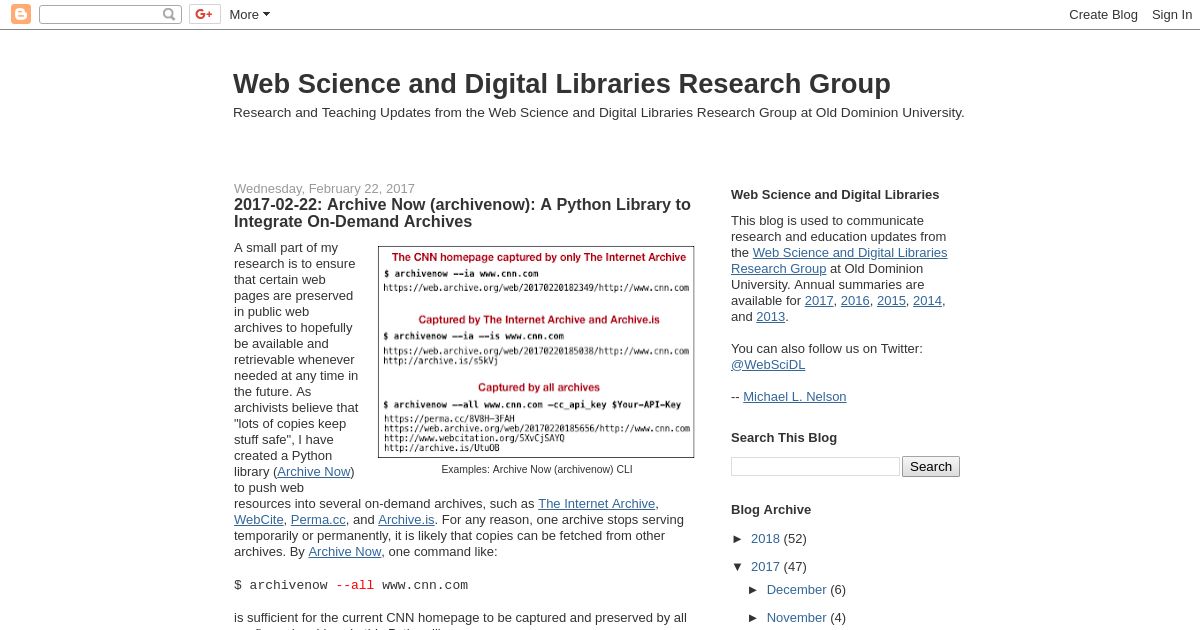Click the orange Blogger logo icon
1200x630 pixels.
(x=21, y=14)
